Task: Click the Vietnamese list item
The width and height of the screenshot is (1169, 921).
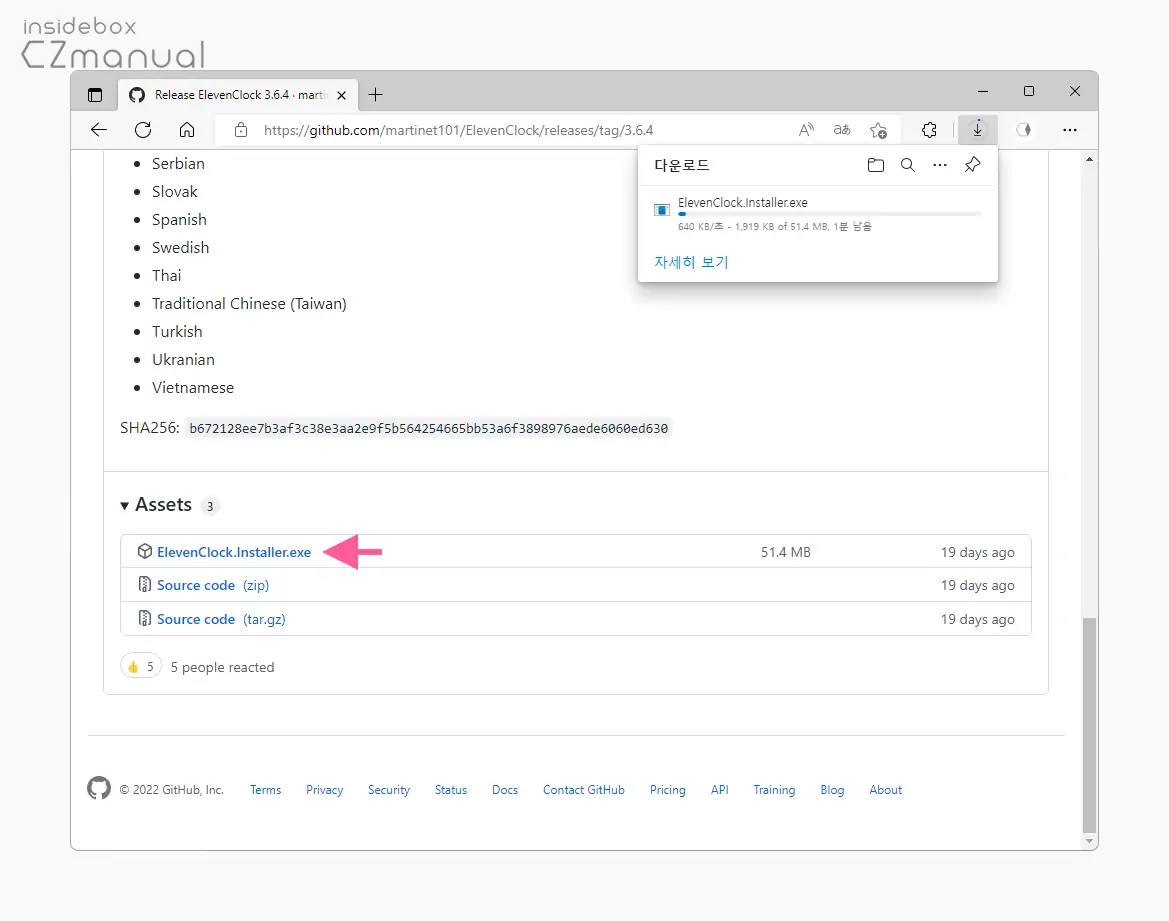Action: (193, 388)
